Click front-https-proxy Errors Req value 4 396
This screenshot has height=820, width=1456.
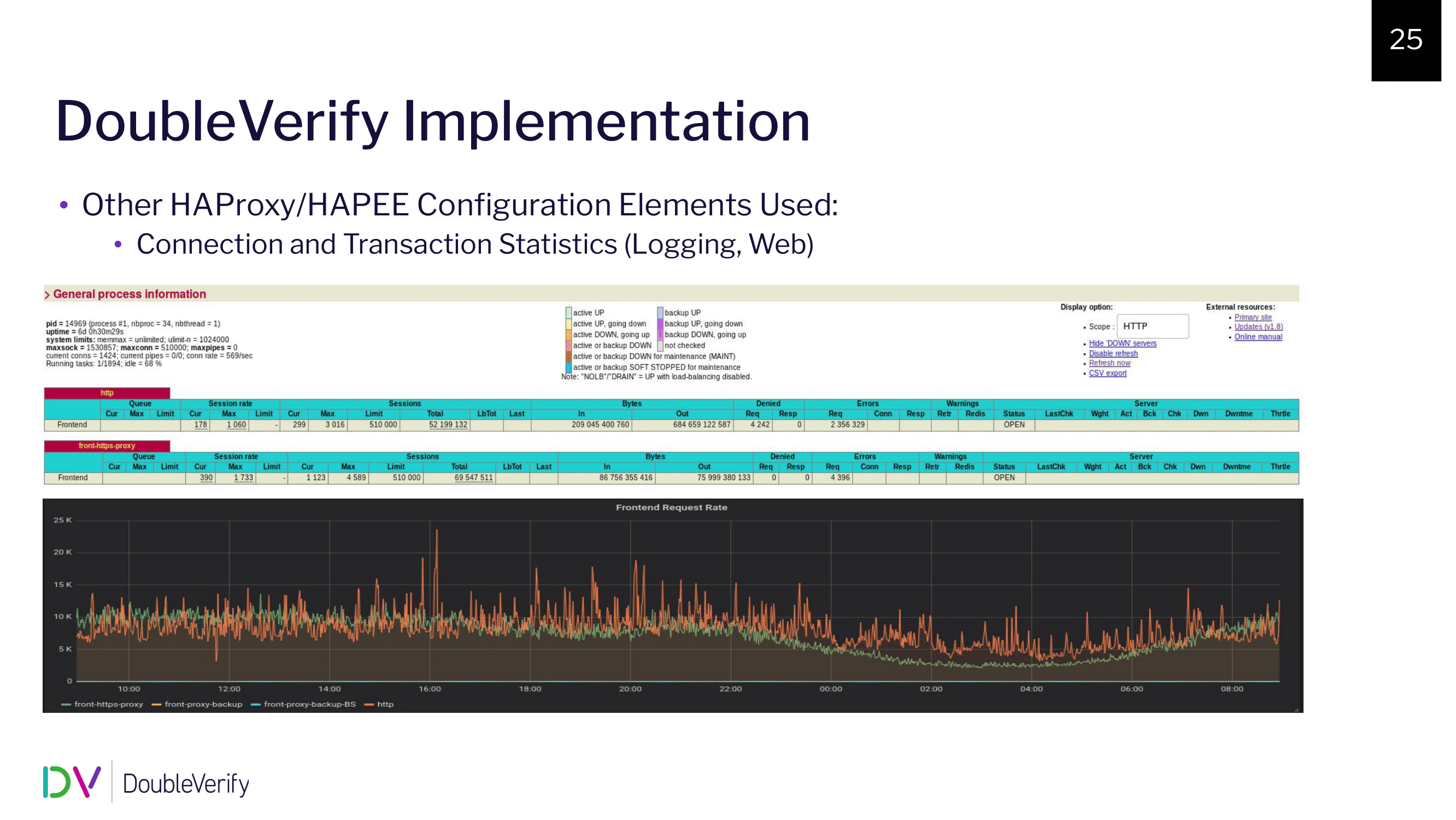(840, 478)
